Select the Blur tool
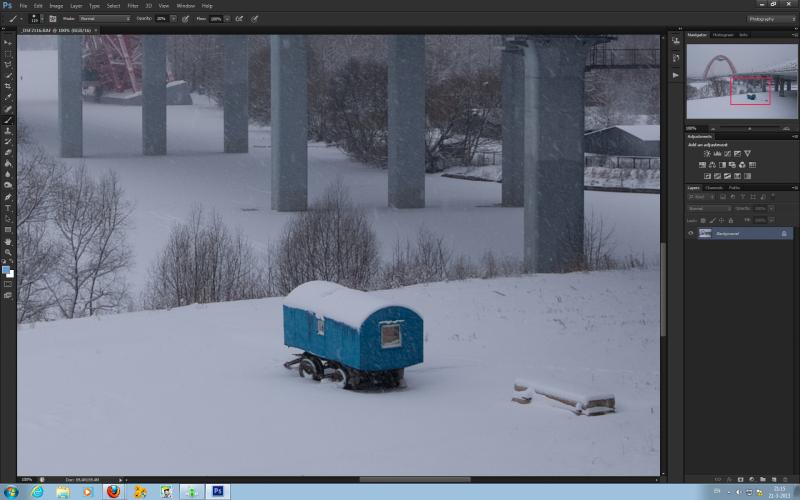Viewport: 800px width, 500px height. point(8,174)
